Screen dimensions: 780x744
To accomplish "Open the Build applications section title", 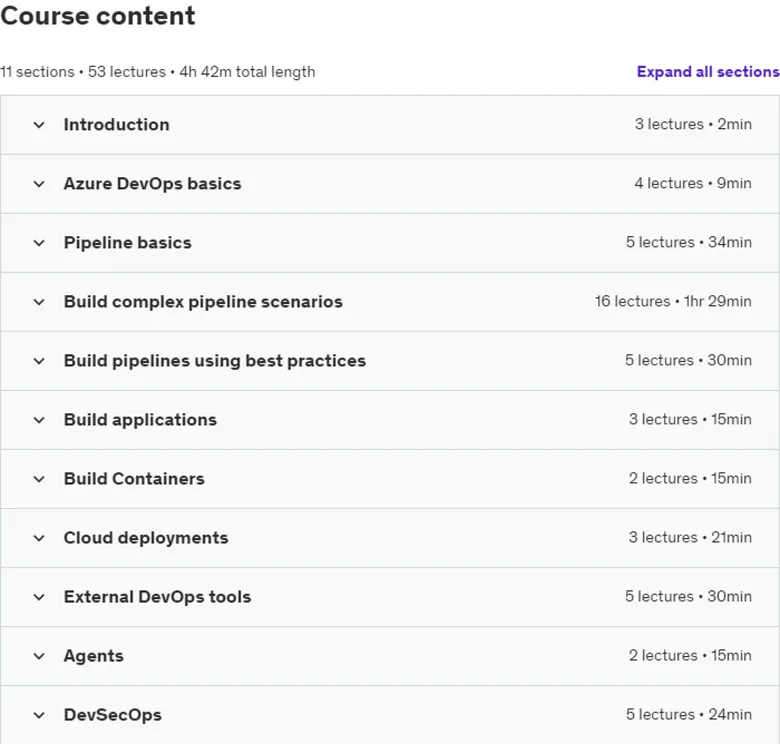I will tap(140, 420).
